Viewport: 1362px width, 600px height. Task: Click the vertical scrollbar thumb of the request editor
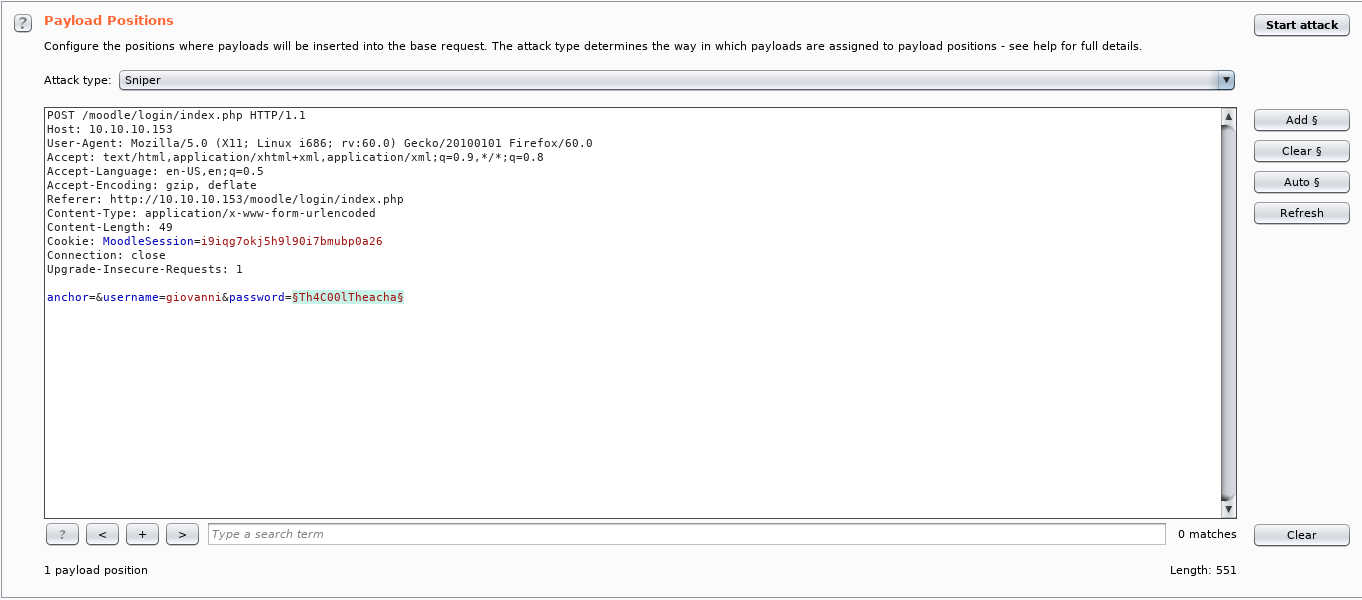tap(1228, 310)
